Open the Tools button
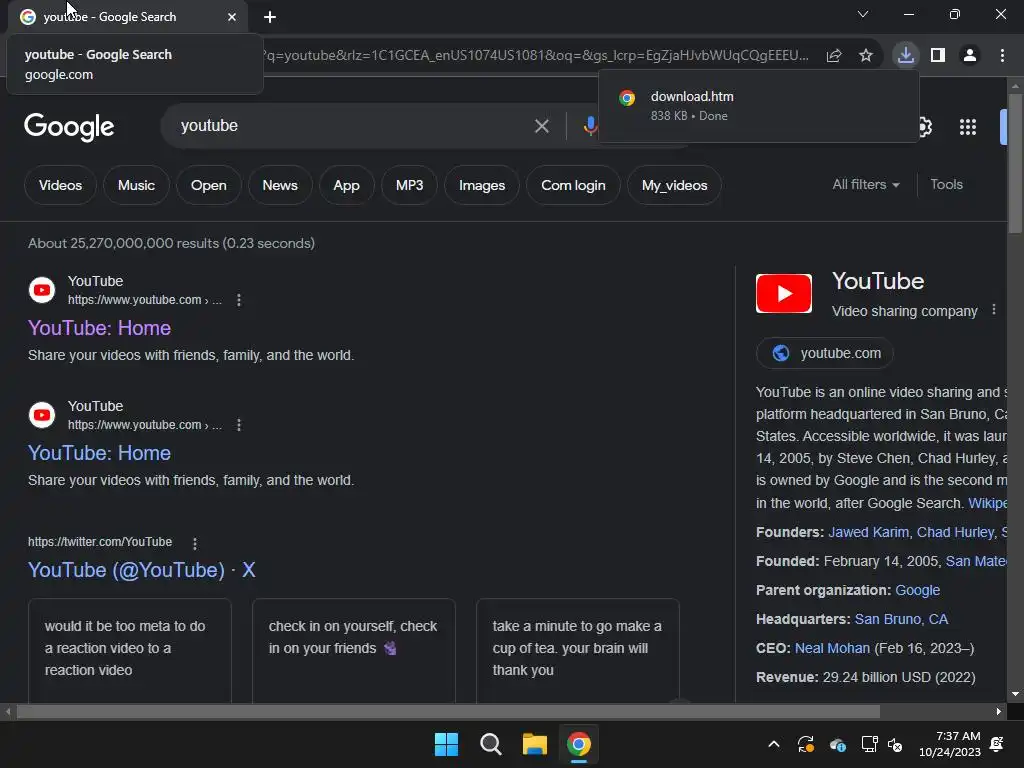 click(946, 185)
